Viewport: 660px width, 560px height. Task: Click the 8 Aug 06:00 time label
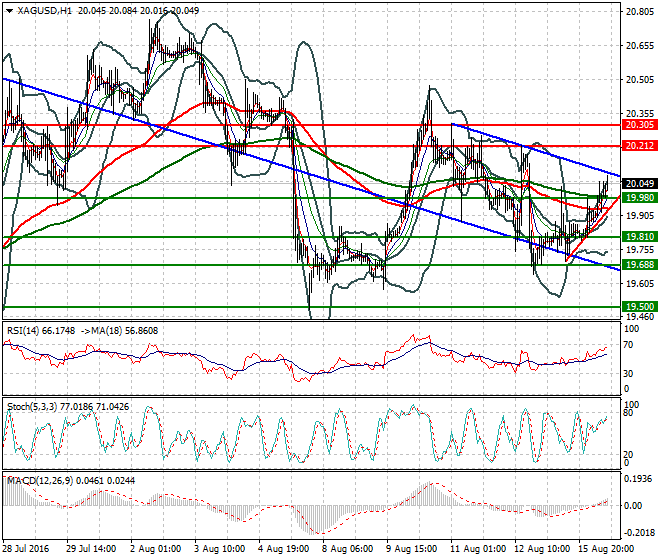pyautogui.click(x=348, y=549)
